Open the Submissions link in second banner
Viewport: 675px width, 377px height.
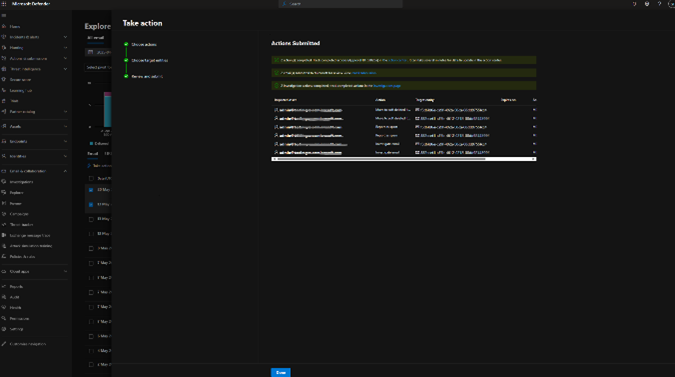coord(364,73)
